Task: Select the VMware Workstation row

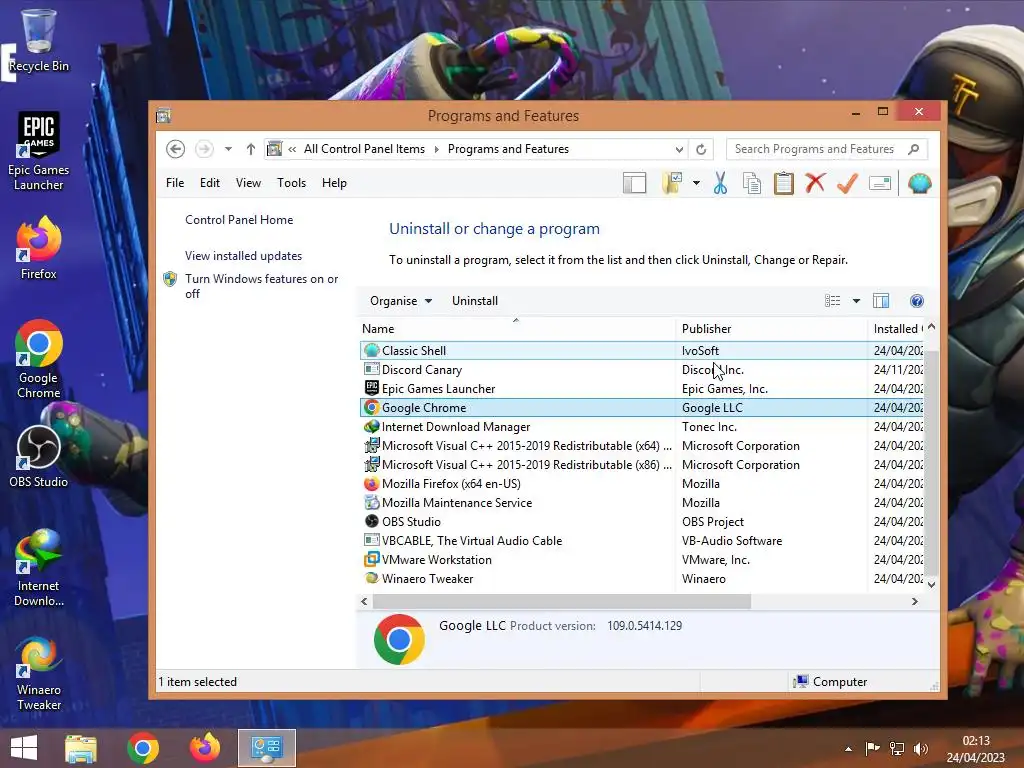Action: pos(641,559)
